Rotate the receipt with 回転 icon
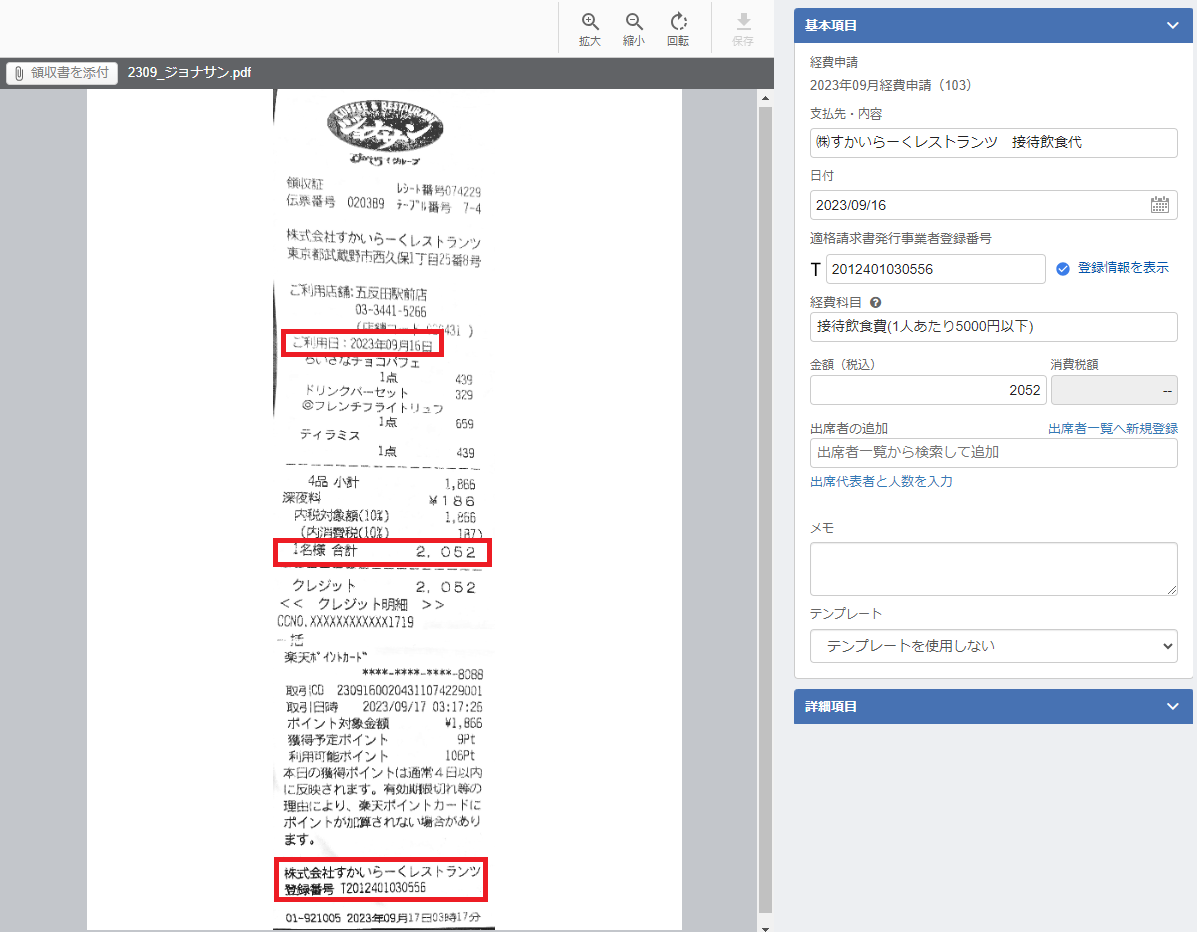Image resolution: width=1197 pixels, height=932 pixels. click(678, 22)
